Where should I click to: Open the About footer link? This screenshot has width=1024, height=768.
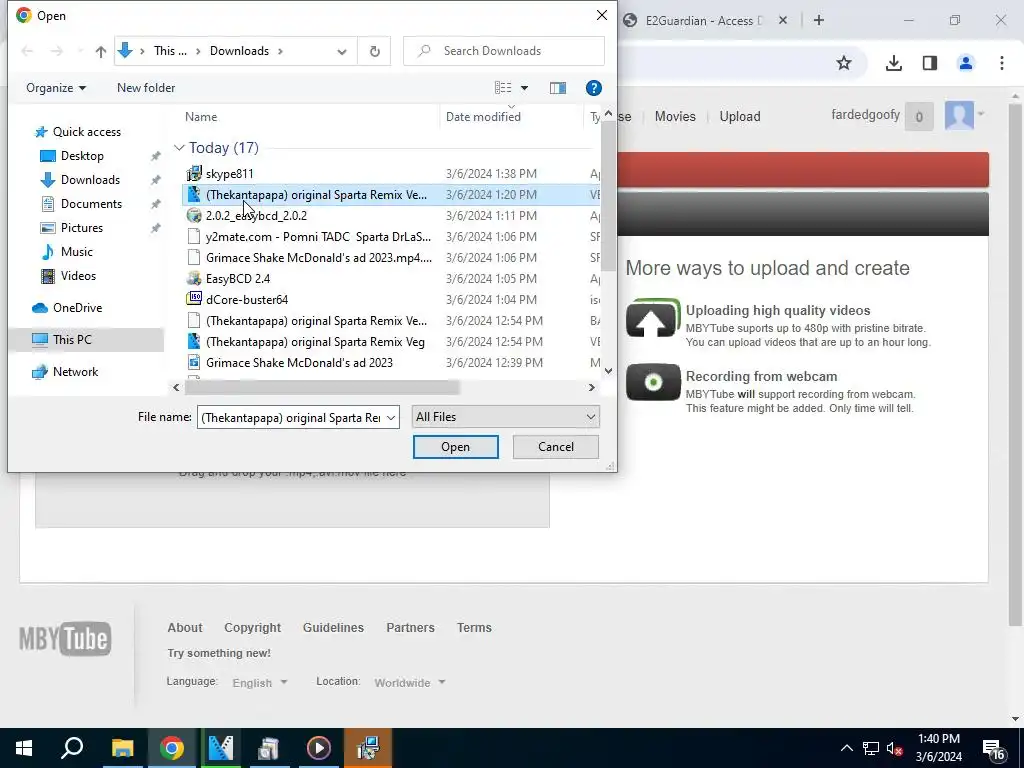pyautogui.click(x=185, y=628)
